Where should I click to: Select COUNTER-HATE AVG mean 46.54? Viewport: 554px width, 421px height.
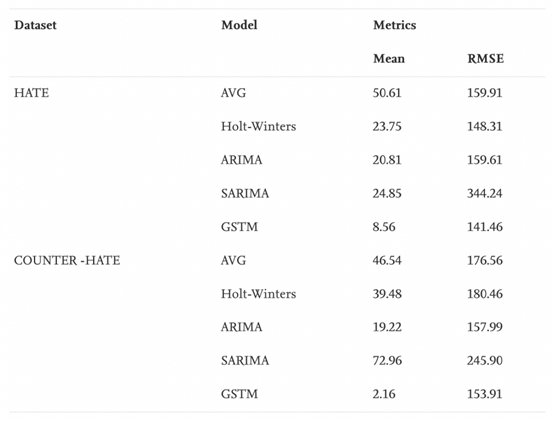[x=387, y=260]
